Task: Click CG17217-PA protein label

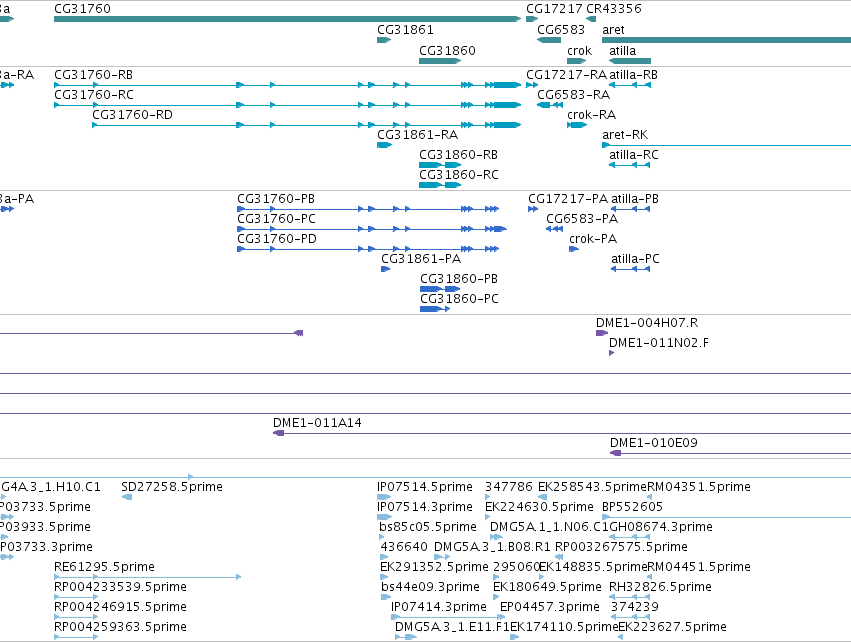Action: (568, 199)
